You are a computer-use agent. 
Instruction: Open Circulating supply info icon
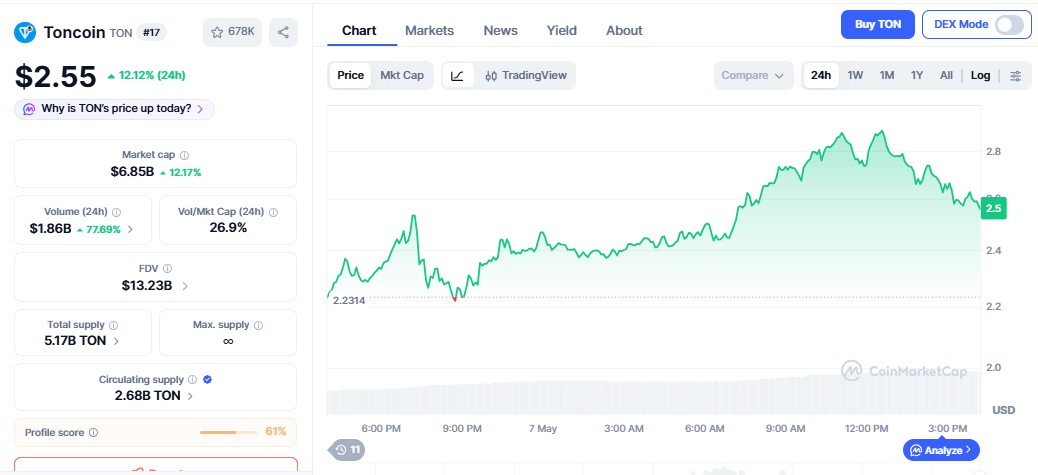[x=192, y=380]
